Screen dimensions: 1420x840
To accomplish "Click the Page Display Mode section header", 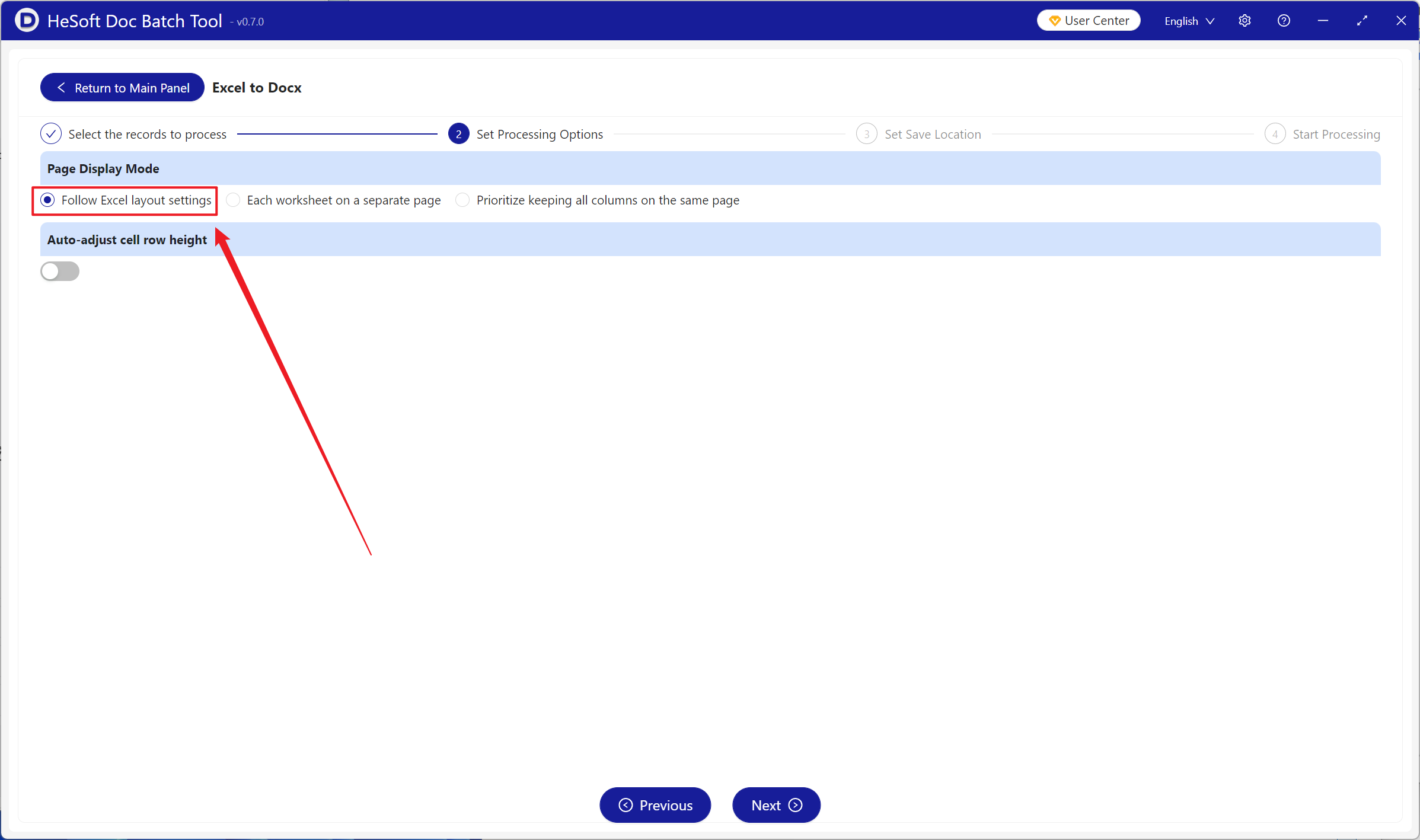I will pyautogui.click(x=710, y=168).
